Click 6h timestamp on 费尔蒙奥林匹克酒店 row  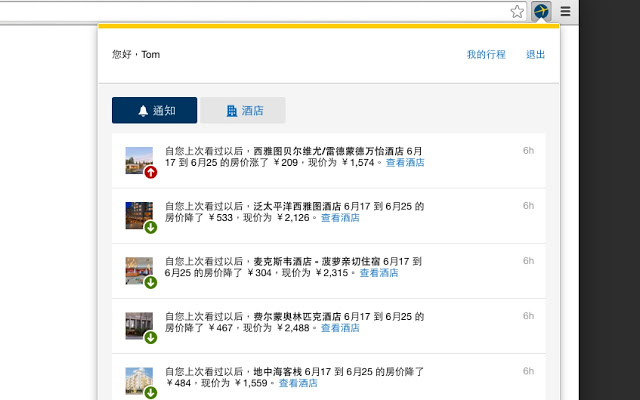click(529, 316)
